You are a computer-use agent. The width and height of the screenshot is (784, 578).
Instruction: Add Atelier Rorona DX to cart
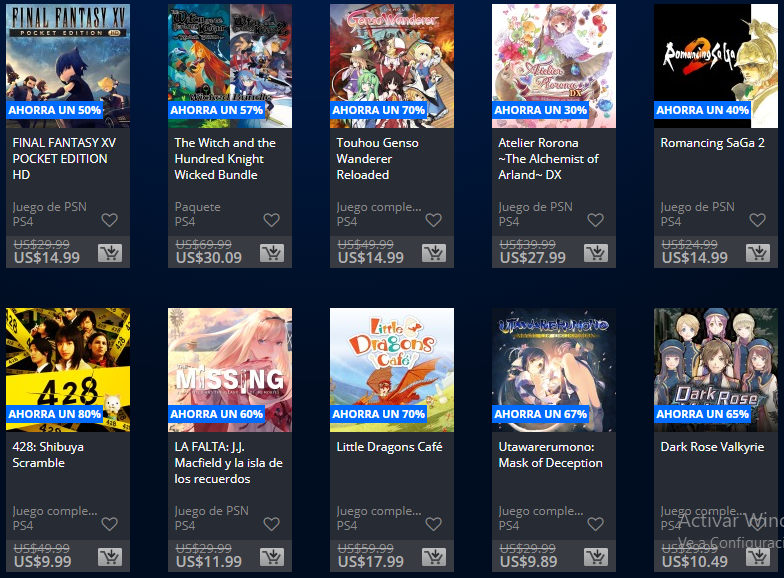click(596, 253)
